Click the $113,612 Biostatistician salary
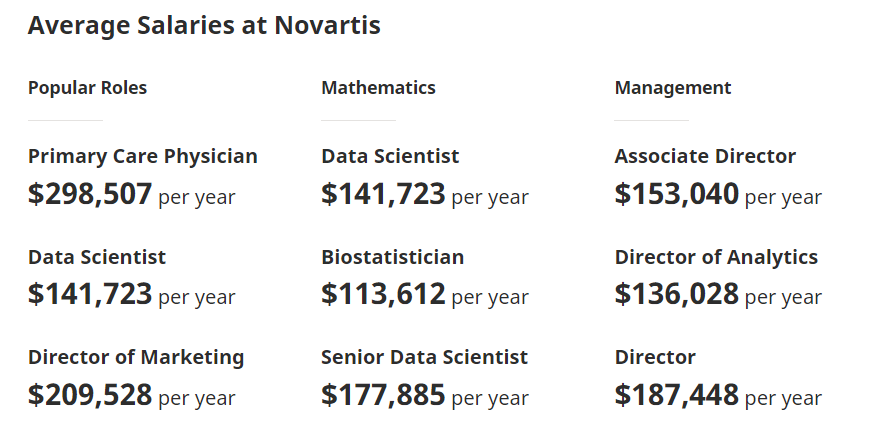This screenshot has width=869, height=434. tap(383, 294)
